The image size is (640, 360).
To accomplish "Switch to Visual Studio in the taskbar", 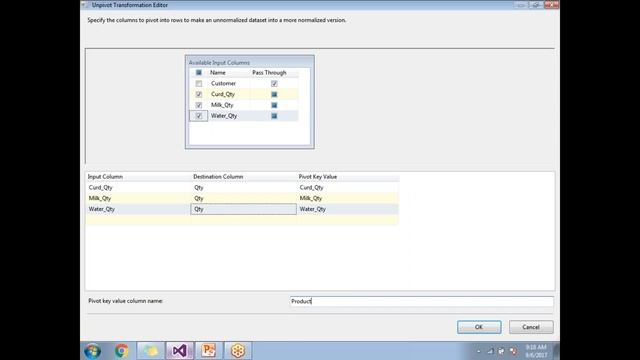I will coord(180,351).
